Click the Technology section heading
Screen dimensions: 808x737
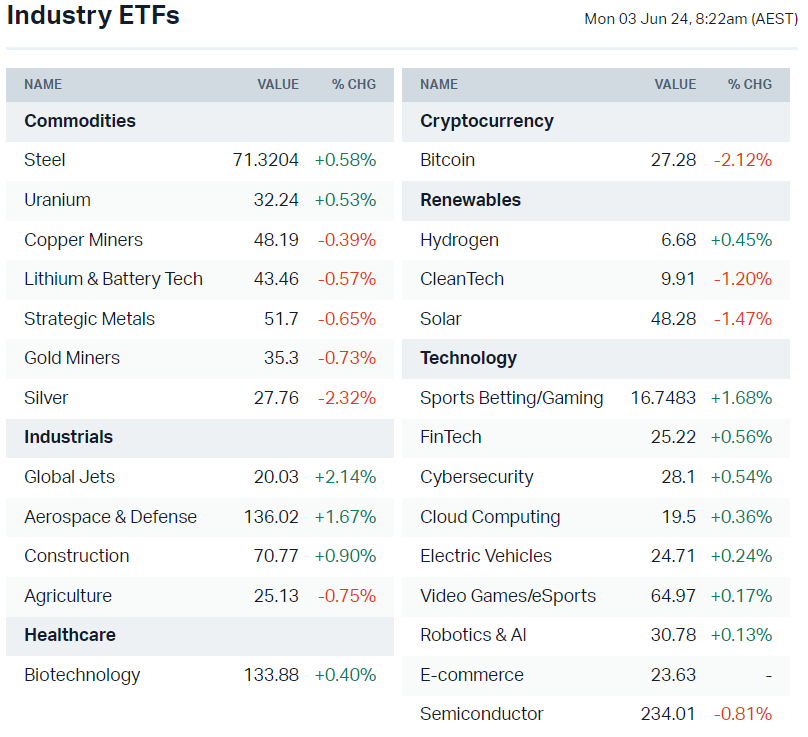point(468,358)
